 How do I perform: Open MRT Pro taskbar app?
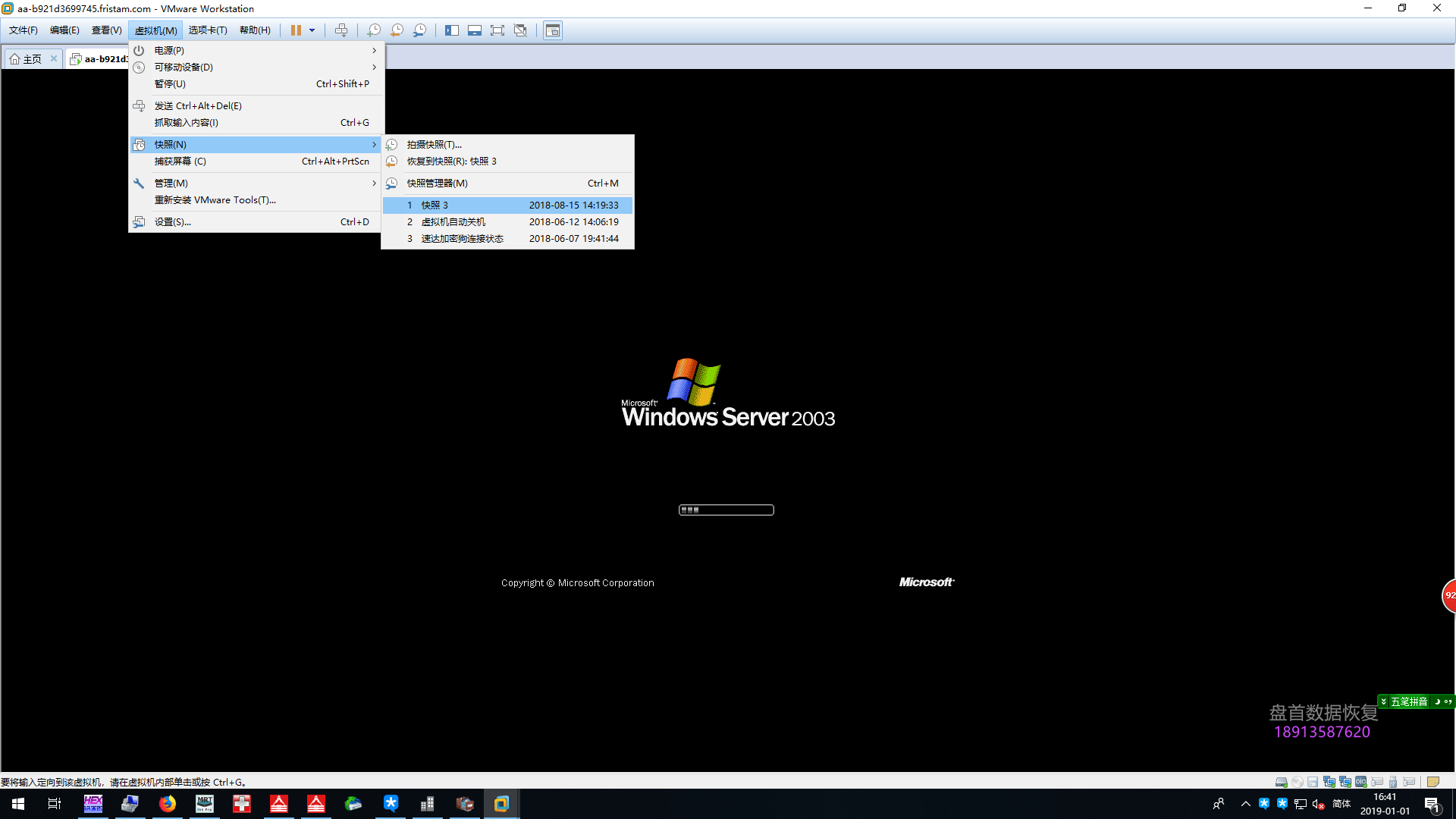205,804
